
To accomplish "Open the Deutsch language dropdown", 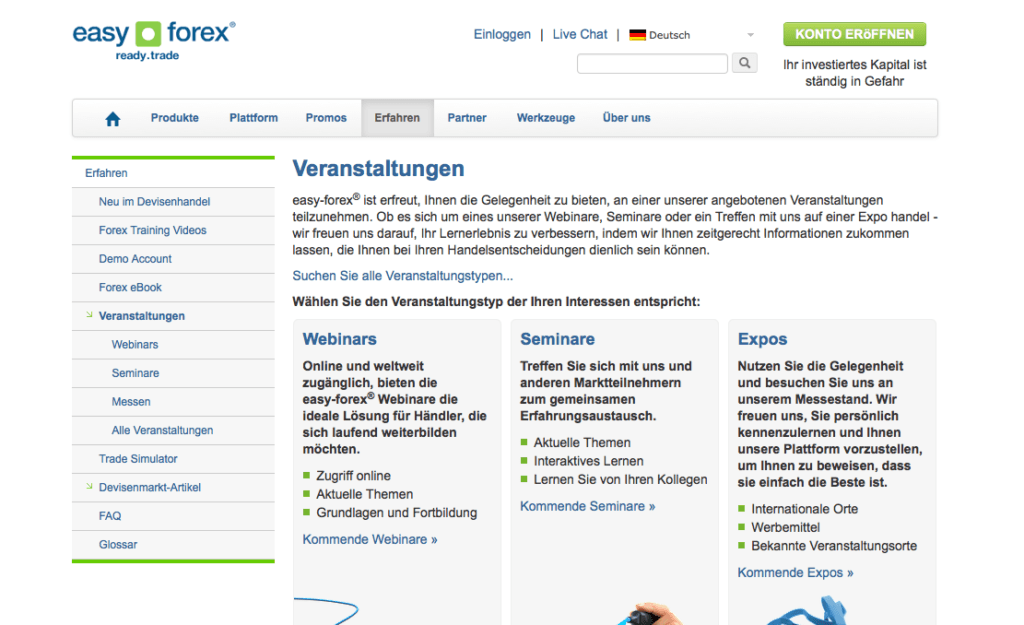I will 692,35.
